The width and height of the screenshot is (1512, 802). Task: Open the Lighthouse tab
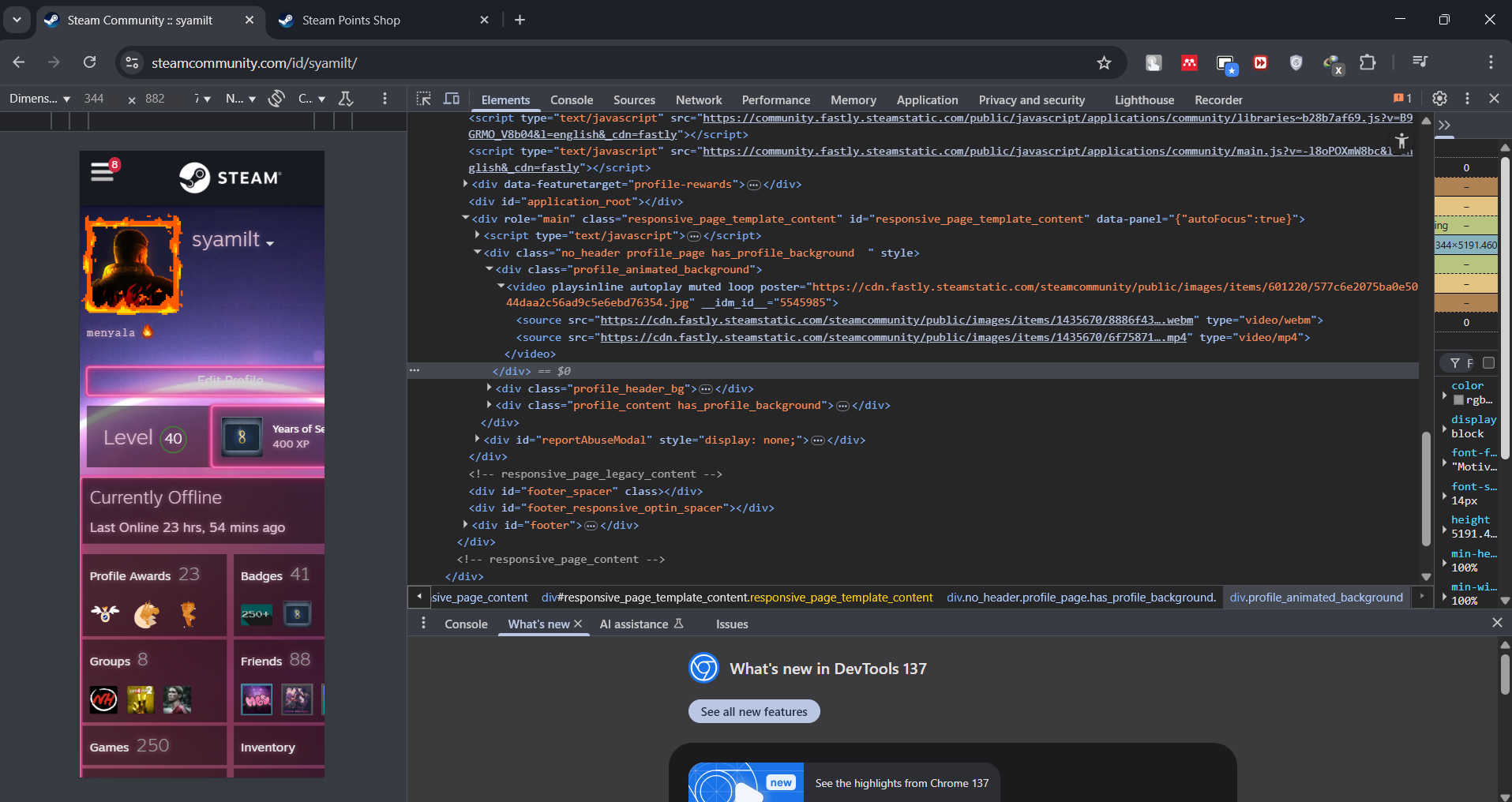coord(1143,100)
